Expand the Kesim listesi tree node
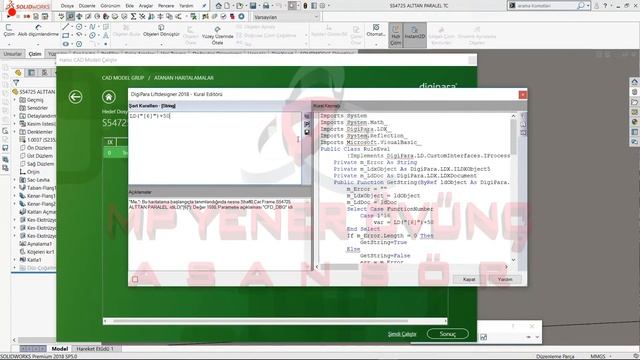This screenshot has height=360, width=640. click(x=15, y=124)
